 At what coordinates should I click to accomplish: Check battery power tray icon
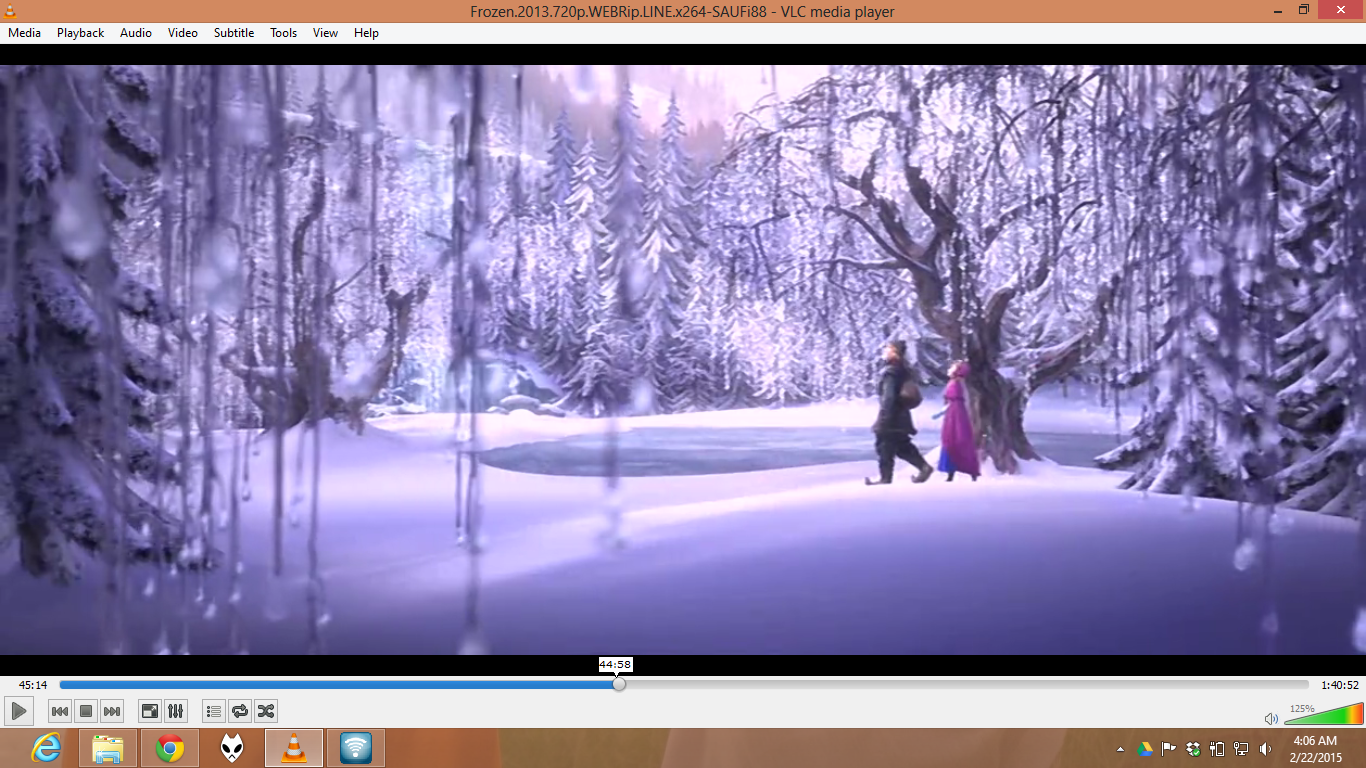click(1217, 749)
